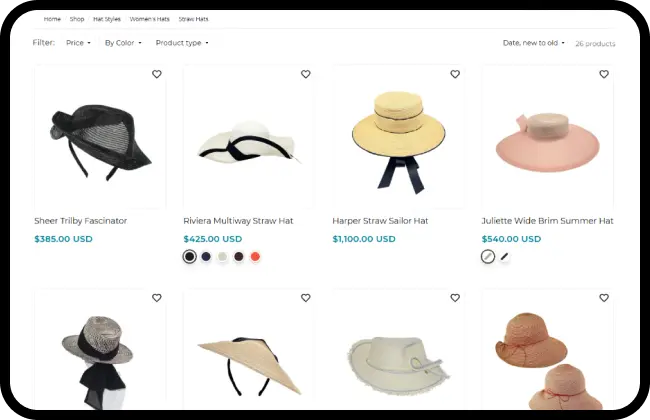
Task: Open the Product type filter dropdown
Action: 182,43
